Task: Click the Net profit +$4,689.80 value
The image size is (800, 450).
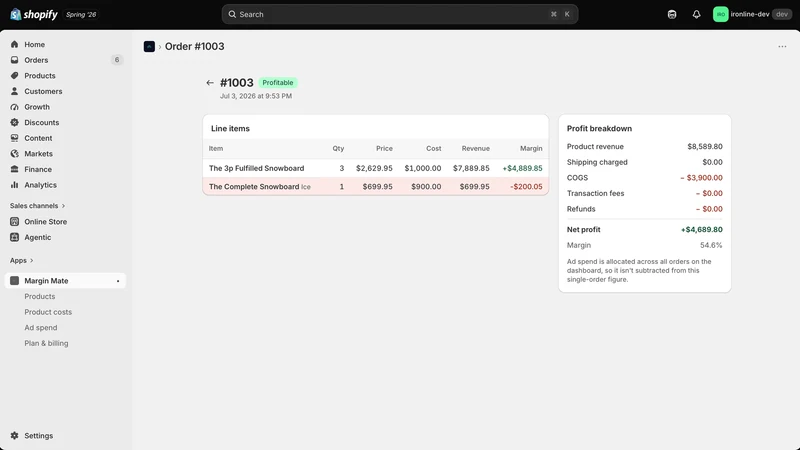Action: click(x=702, y=230)
